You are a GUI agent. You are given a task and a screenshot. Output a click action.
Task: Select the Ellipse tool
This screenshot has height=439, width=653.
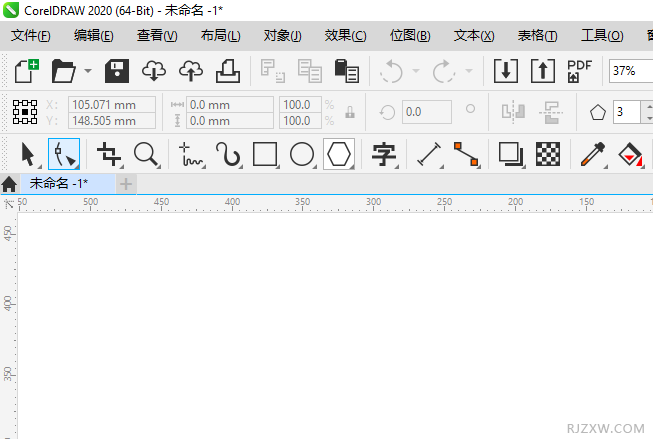click(302, 155)
